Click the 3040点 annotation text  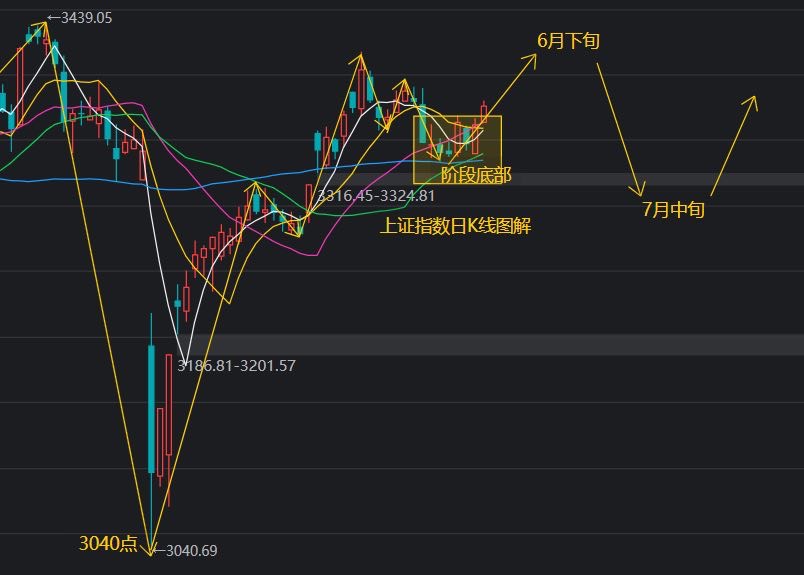coord(108,543)
